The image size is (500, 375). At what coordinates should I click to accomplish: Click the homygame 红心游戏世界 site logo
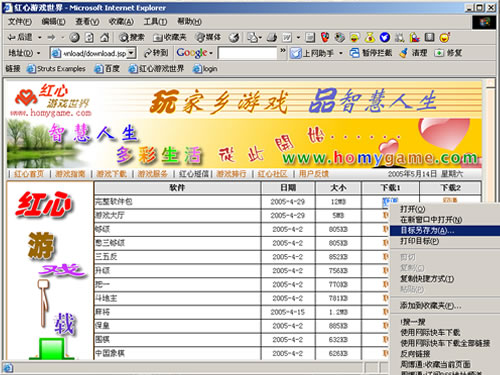pos(51,100)
